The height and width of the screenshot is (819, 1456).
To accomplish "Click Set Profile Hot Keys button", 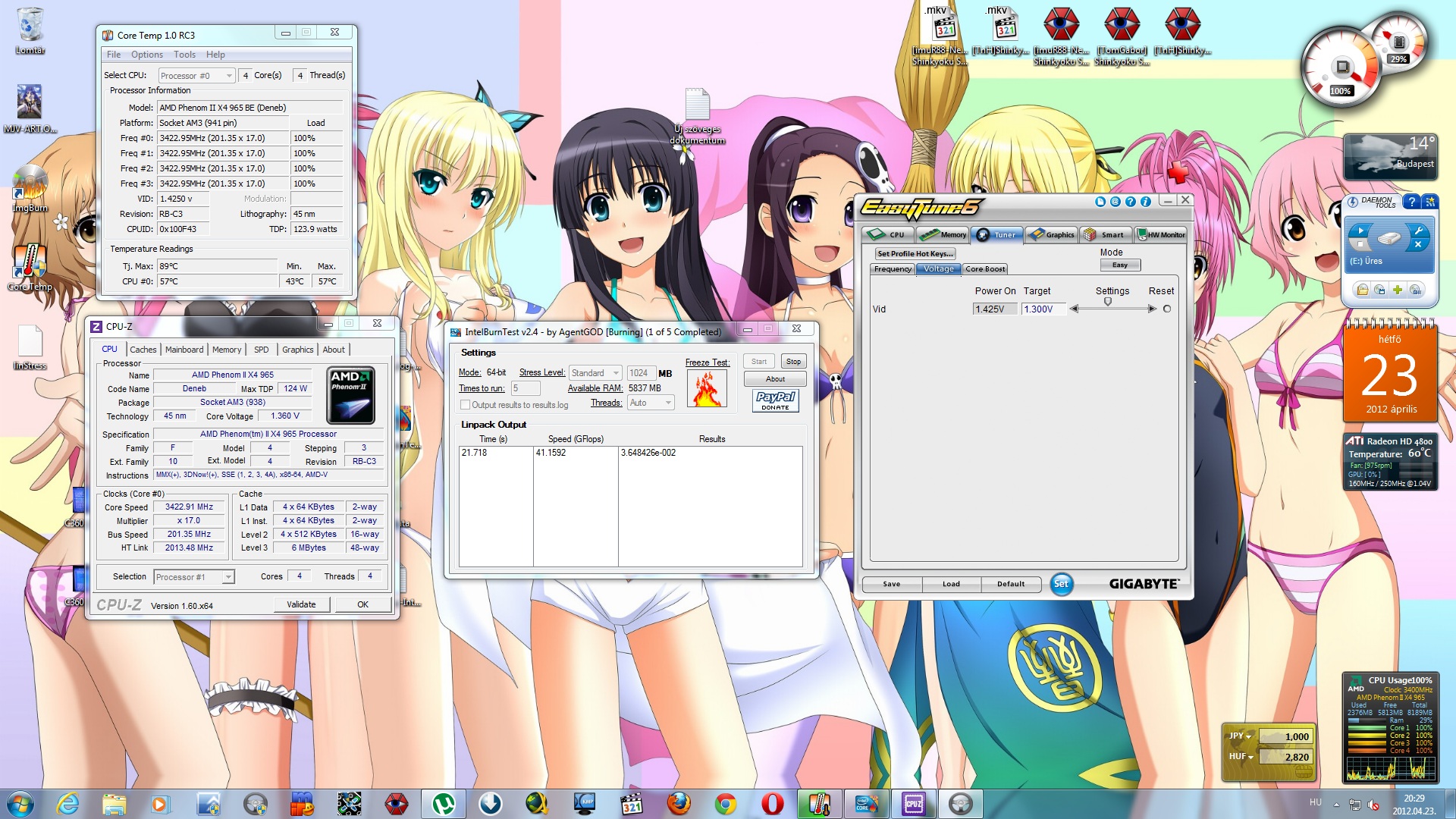I will [915, 254].
